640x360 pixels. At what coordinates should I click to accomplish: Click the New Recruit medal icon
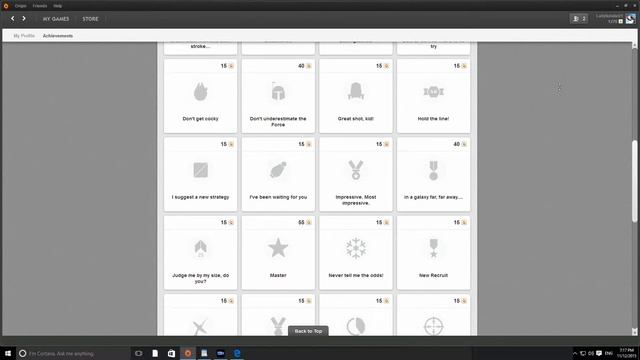433,249
